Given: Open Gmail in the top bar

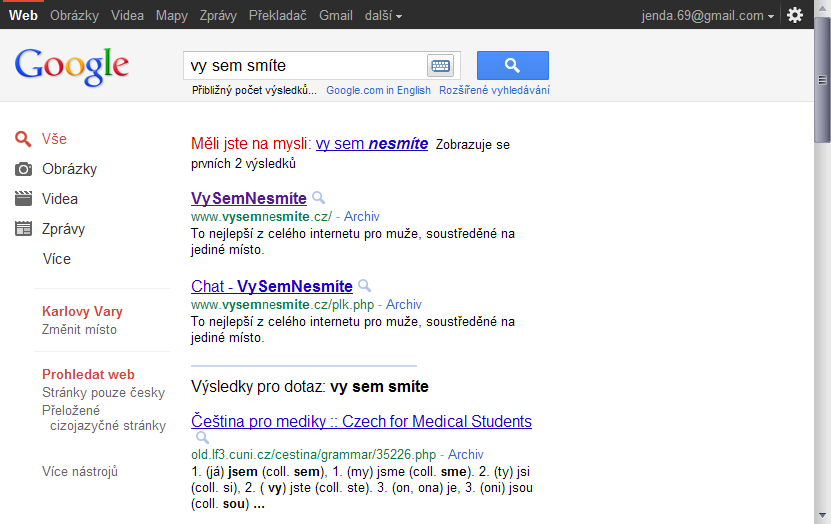Looking at the screenshot, I should coord(336,15).
